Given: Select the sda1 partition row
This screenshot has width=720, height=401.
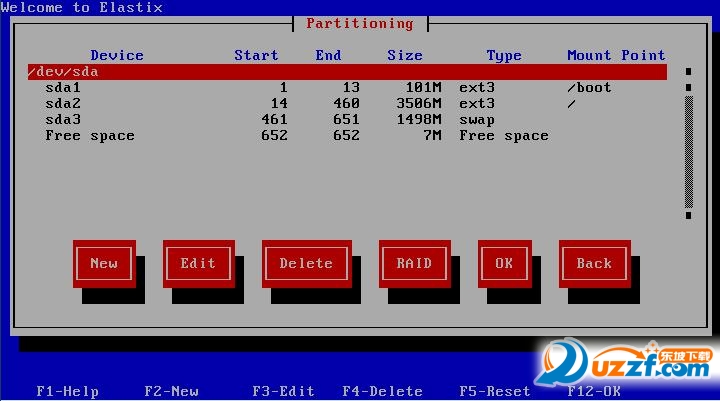Looking at the screenshot, I should click(x=347, y=87).
